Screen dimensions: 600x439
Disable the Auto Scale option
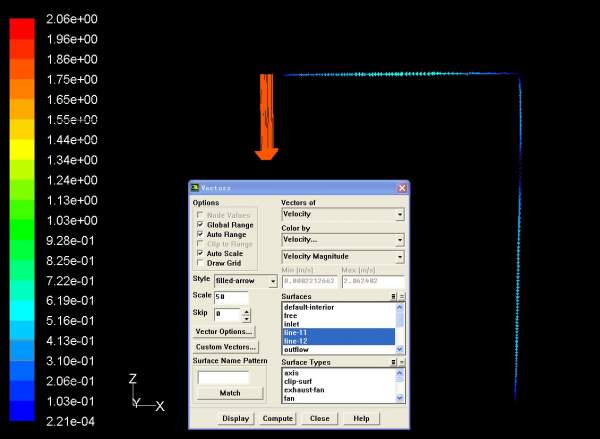click(200, 253)
